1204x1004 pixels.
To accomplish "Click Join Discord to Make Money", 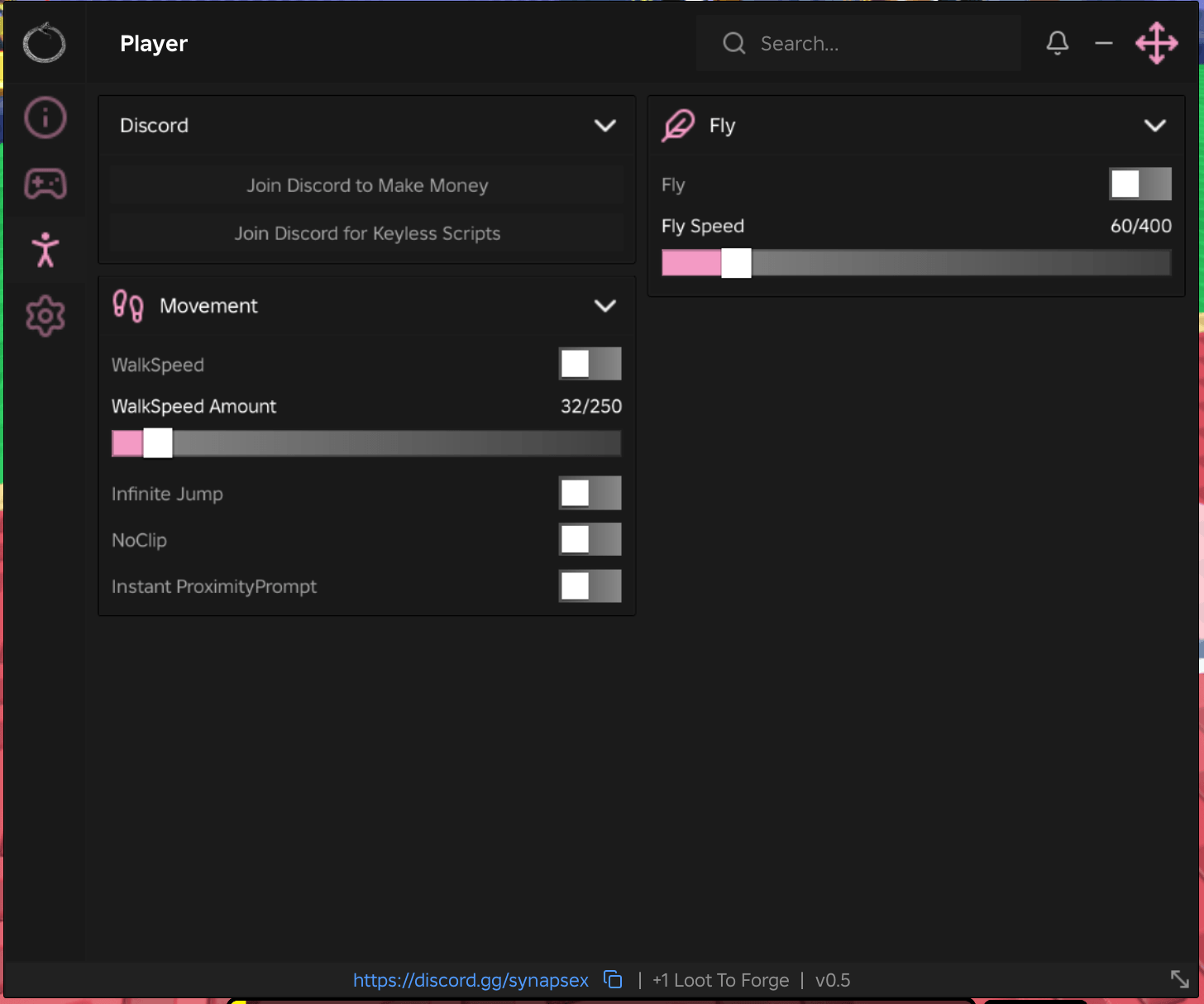I will (x=367, y=185).
